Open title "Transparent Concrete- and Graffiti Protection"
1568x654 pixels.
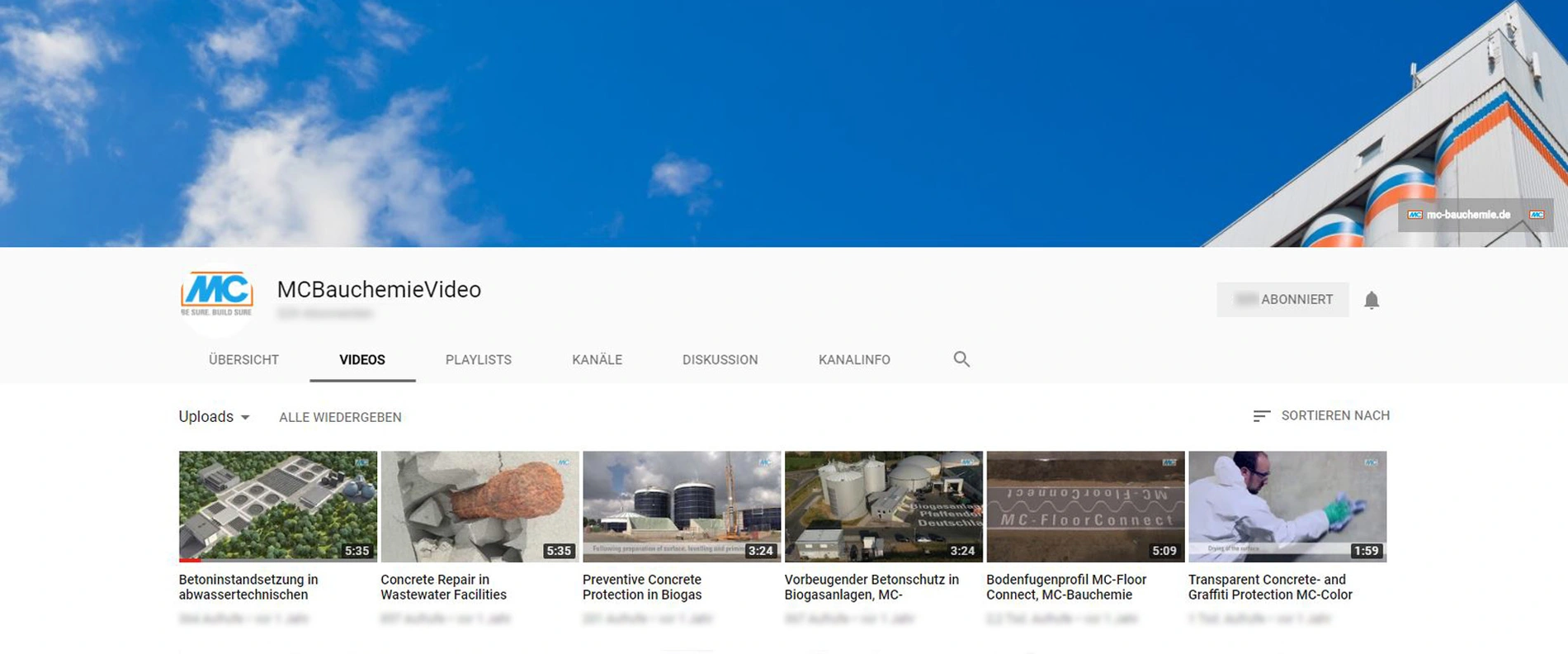[x=1270, y=587]
